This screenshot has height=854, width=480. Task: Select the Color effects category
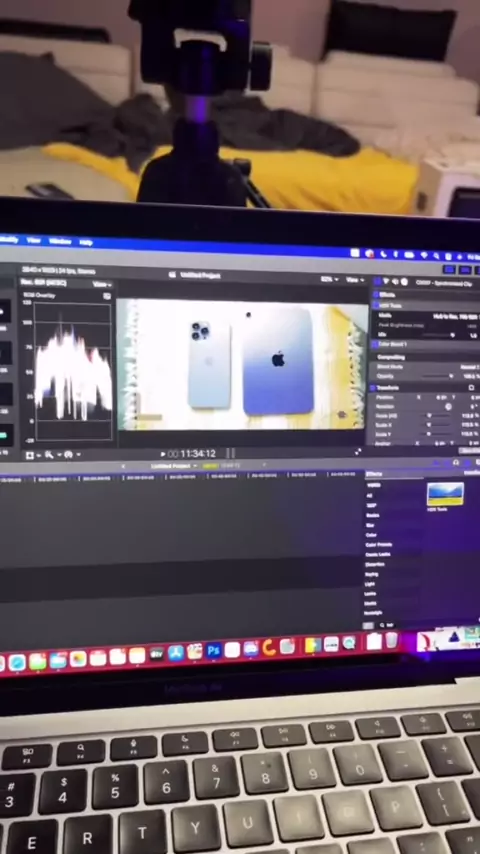point(371,535)
